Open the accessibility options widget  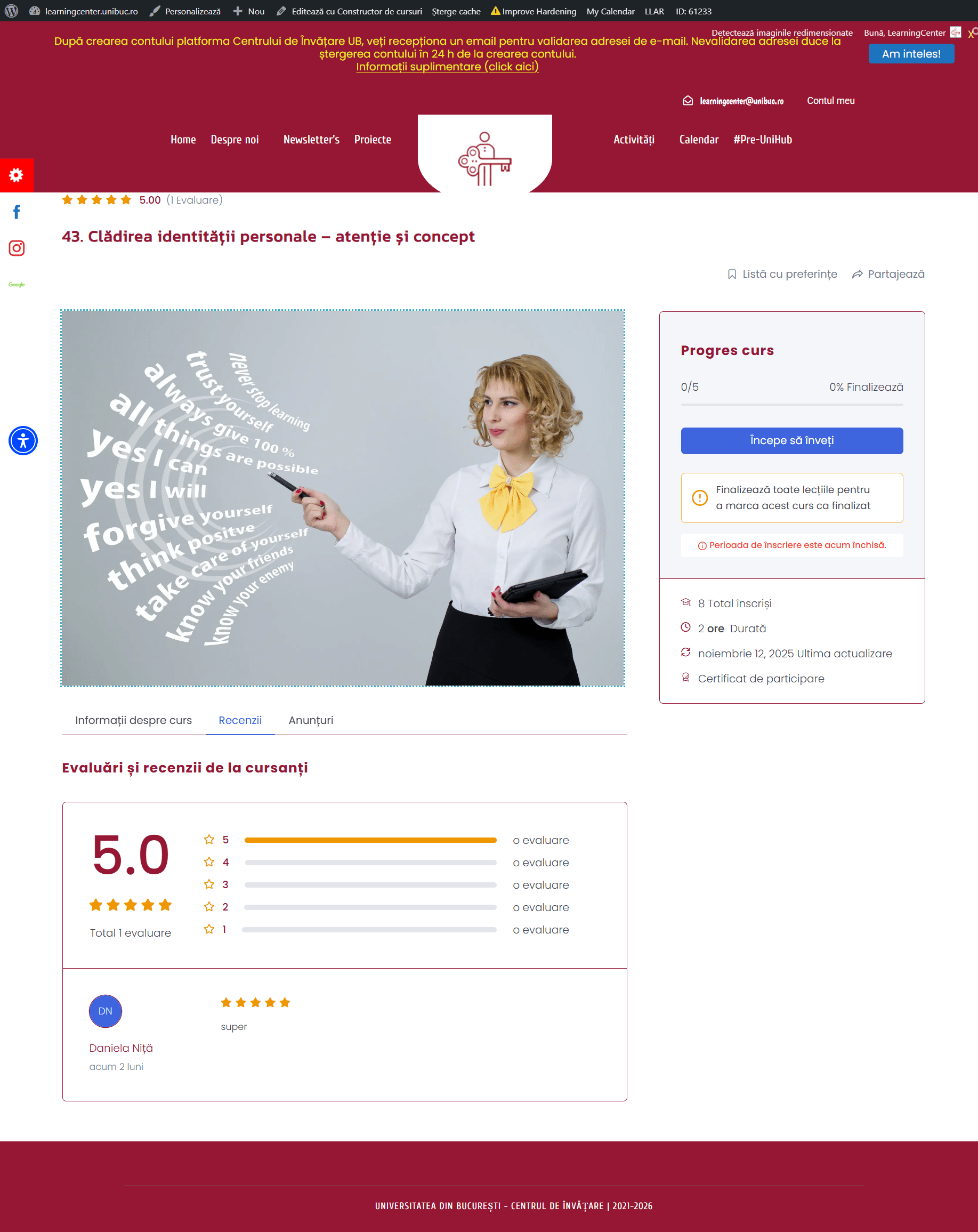(23, 440)
